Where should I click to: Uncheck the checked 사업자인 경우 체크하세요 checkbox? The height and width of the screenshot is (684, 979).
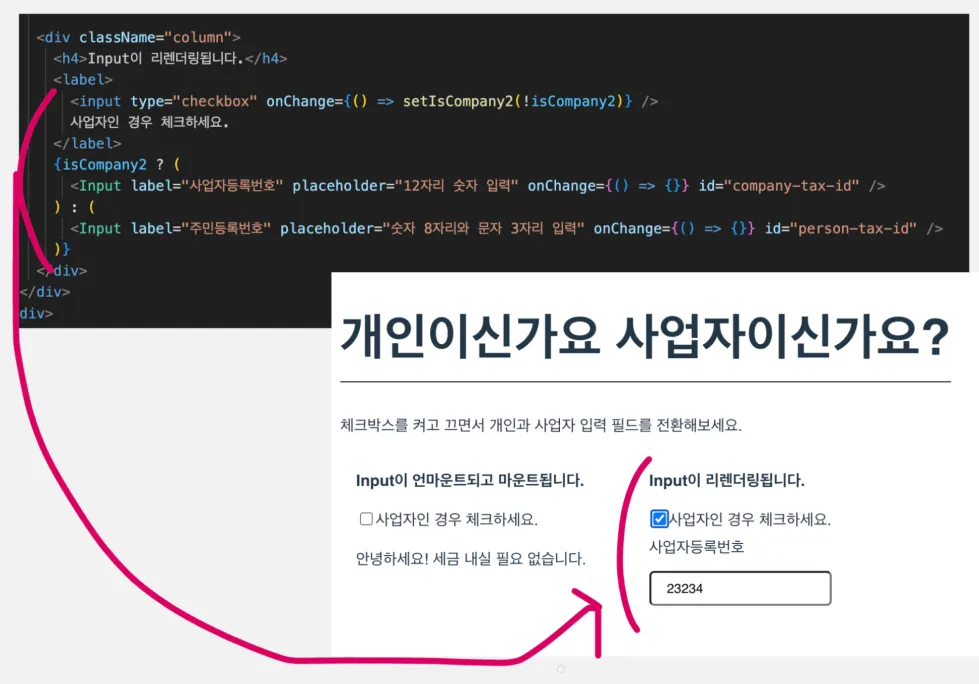click(x=659, y=519)
